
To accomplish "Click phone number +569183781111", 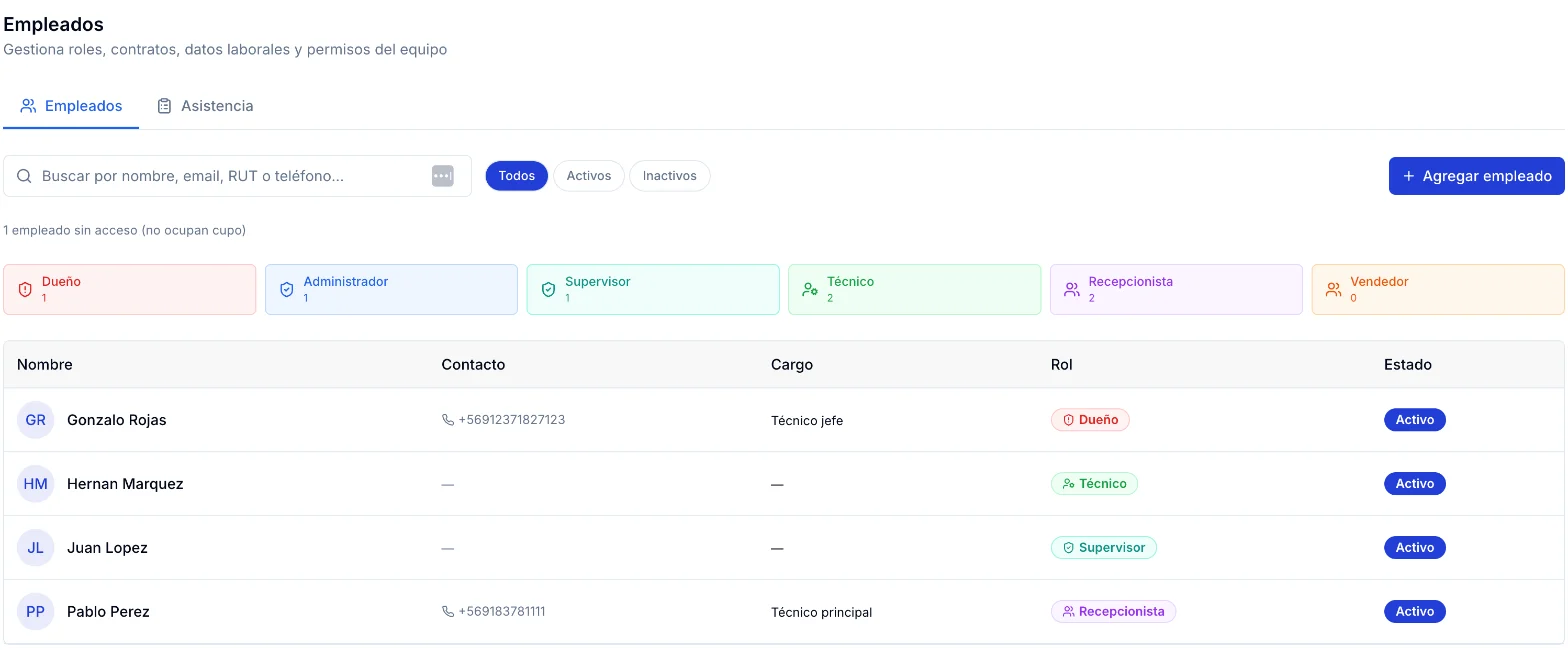I will coord(502,611).
